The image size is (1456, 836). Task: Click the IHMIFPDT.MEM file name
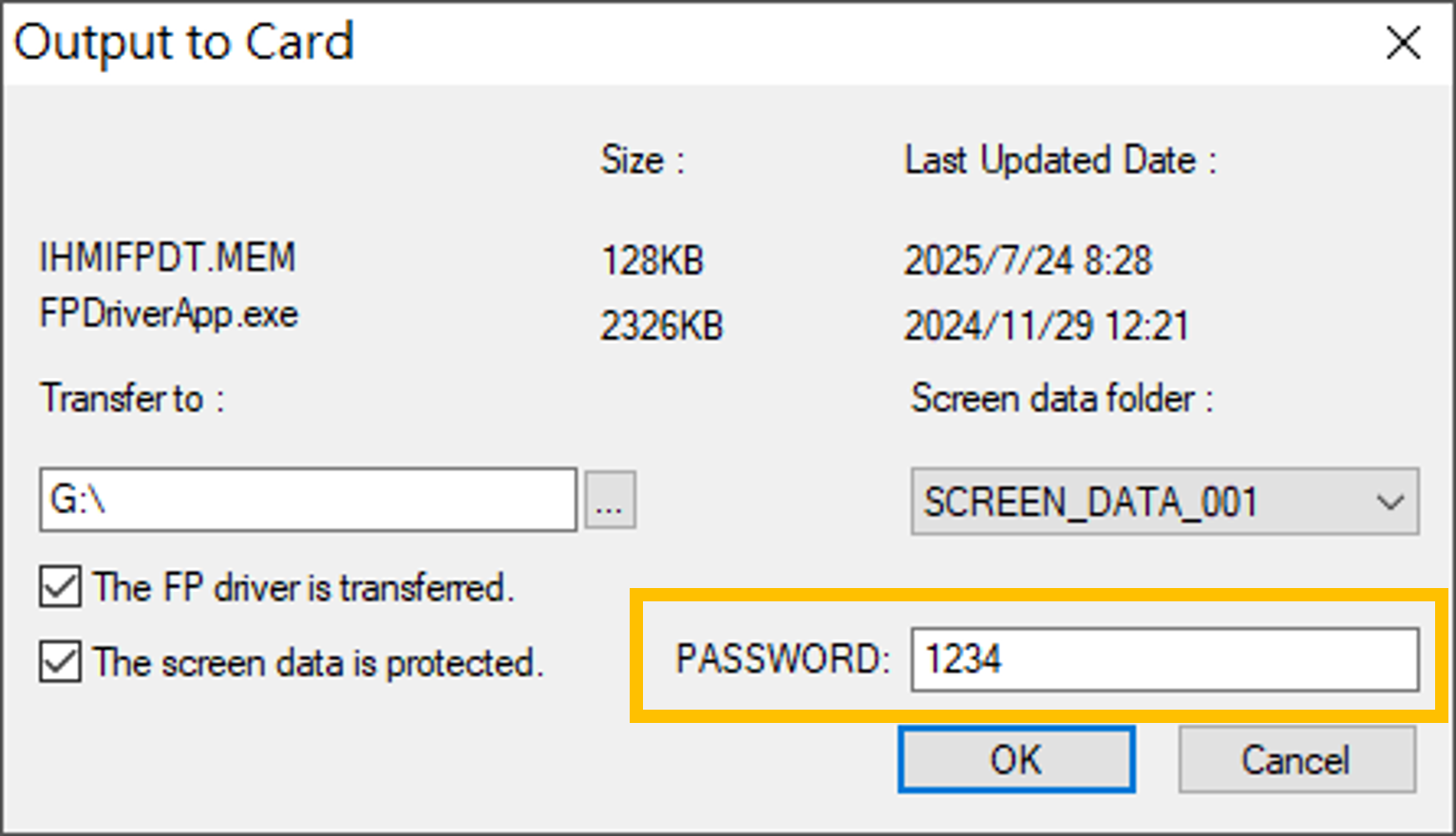tap(167, 258)
